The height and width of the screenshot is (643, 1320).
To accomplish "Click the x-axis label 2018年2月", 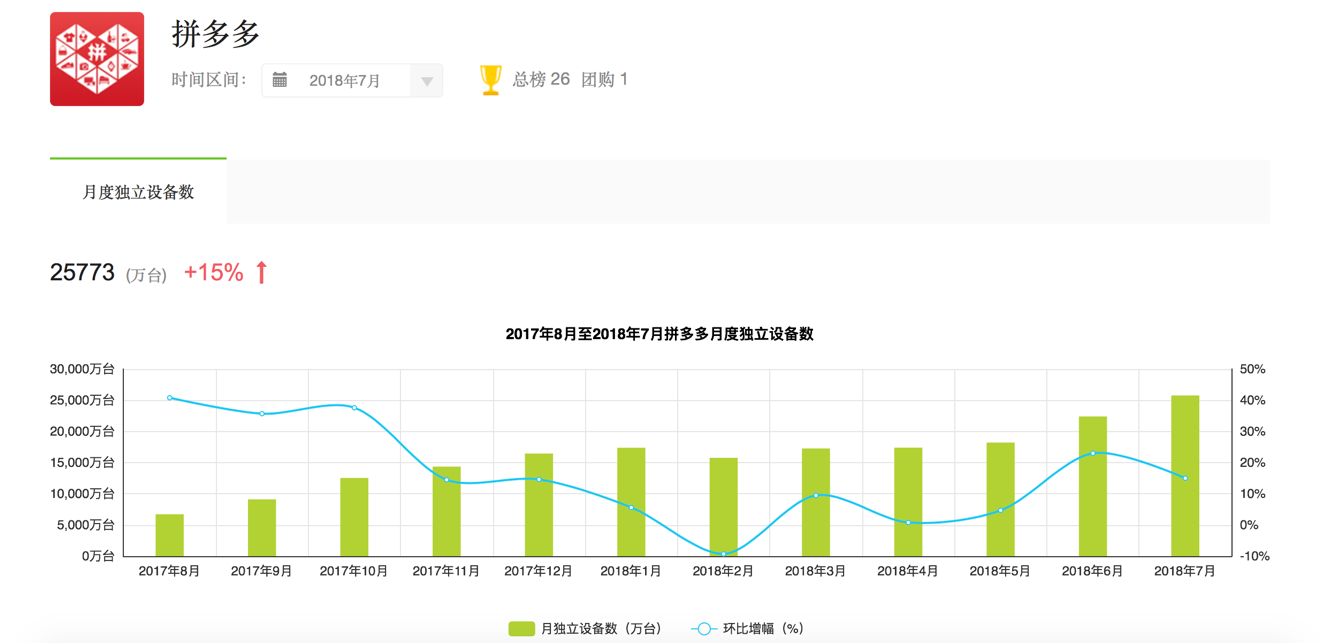I will [724, 571].
